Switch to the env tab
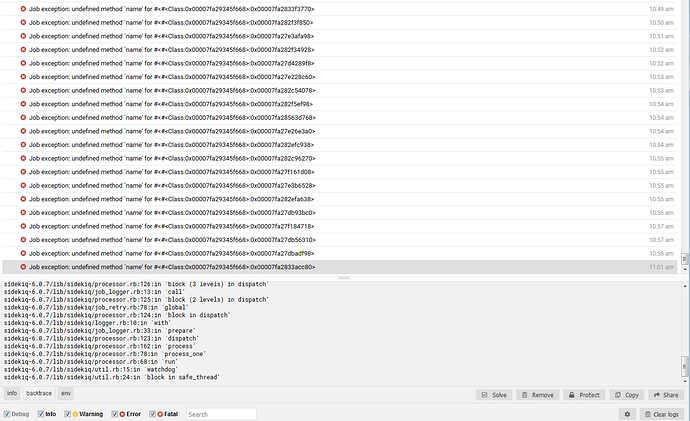The image size is (690, 421). [x=66, y=393]
